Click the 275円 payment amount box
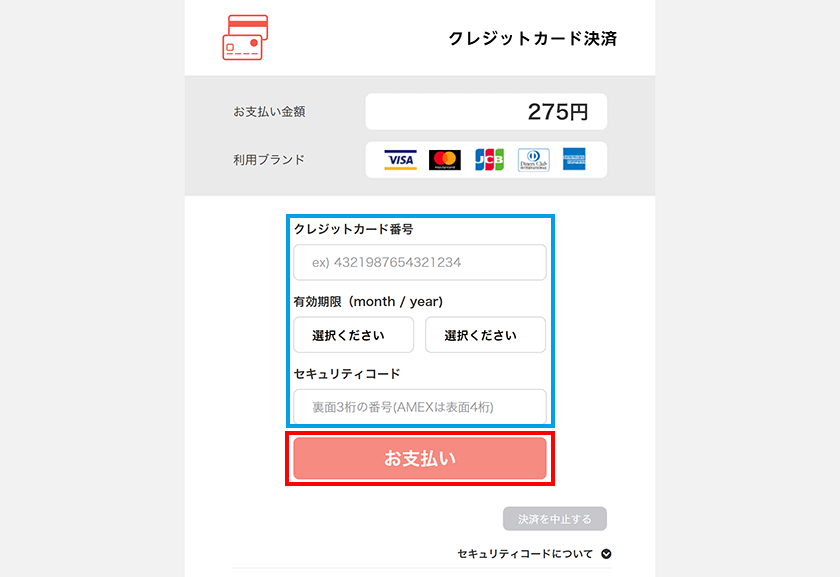 486,111
